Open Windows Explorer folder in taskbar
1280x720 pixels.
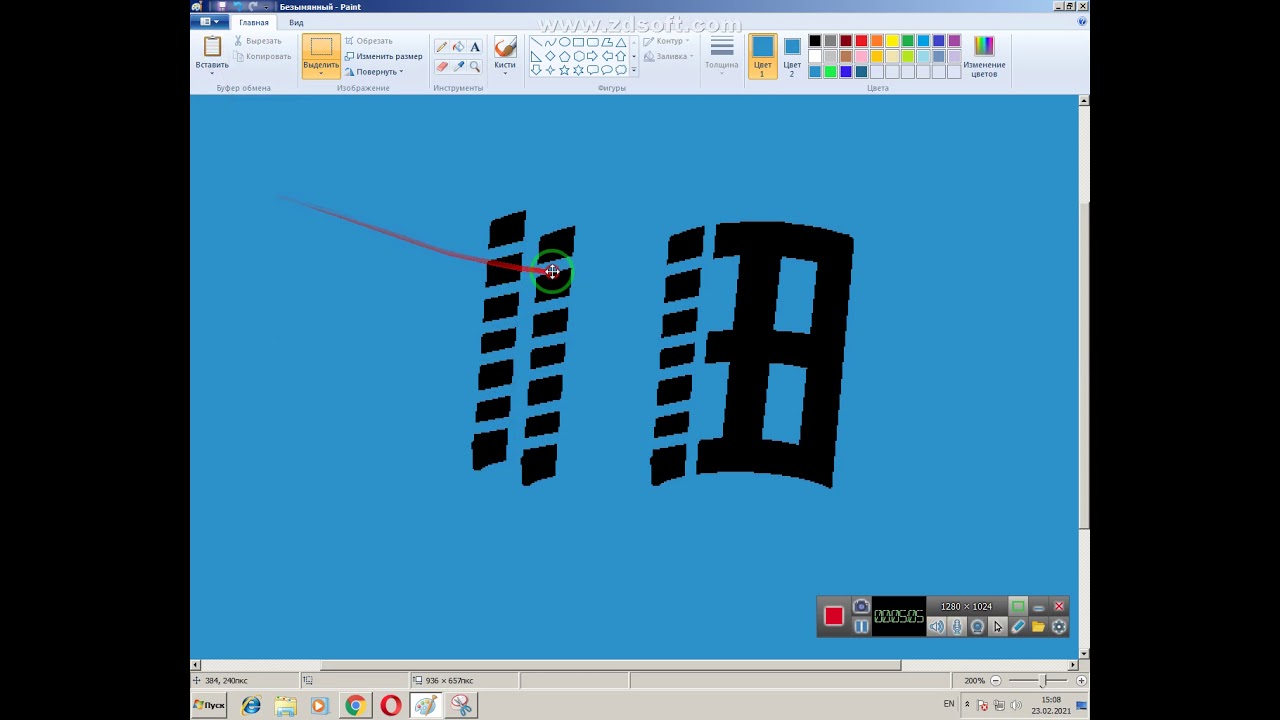click(x=286, y=706)
